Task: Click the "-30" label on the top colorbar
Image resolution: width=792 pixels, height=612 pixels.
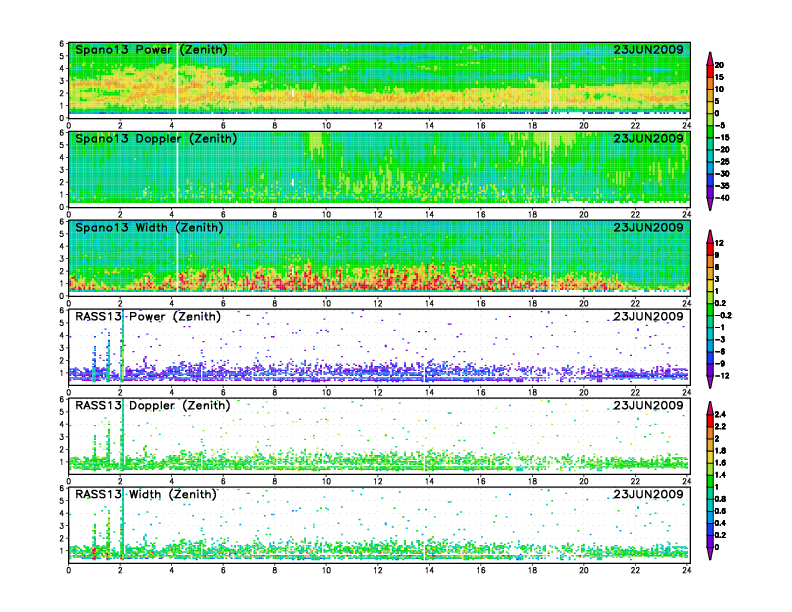Action: point(722,174)
